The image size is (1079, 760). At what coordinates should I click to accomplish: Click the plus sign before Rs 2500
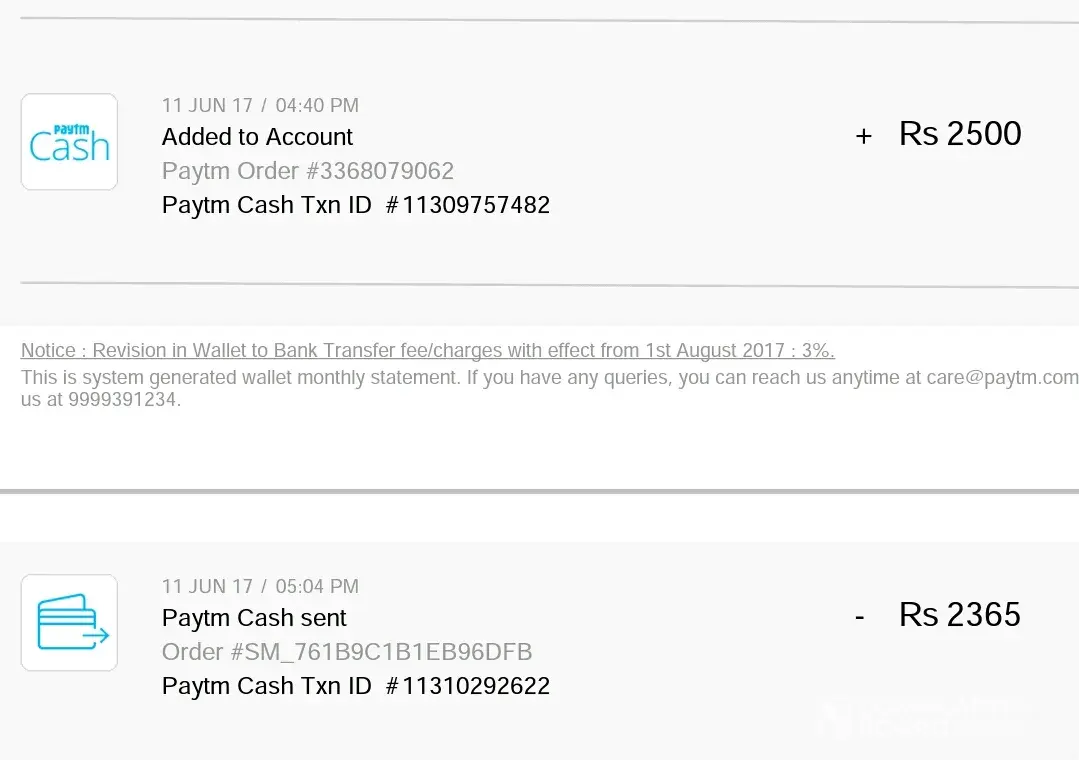click(864, 136)
